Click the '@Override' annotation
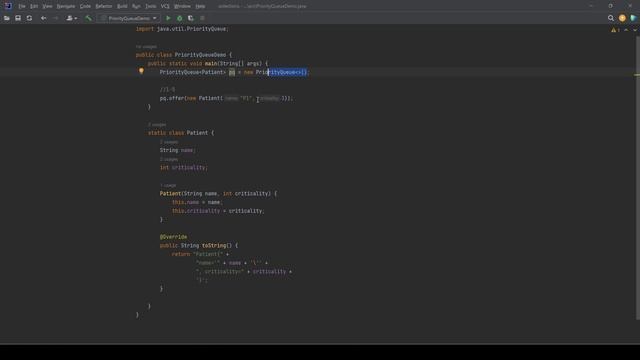640x360 pixels. click(173, 237)
